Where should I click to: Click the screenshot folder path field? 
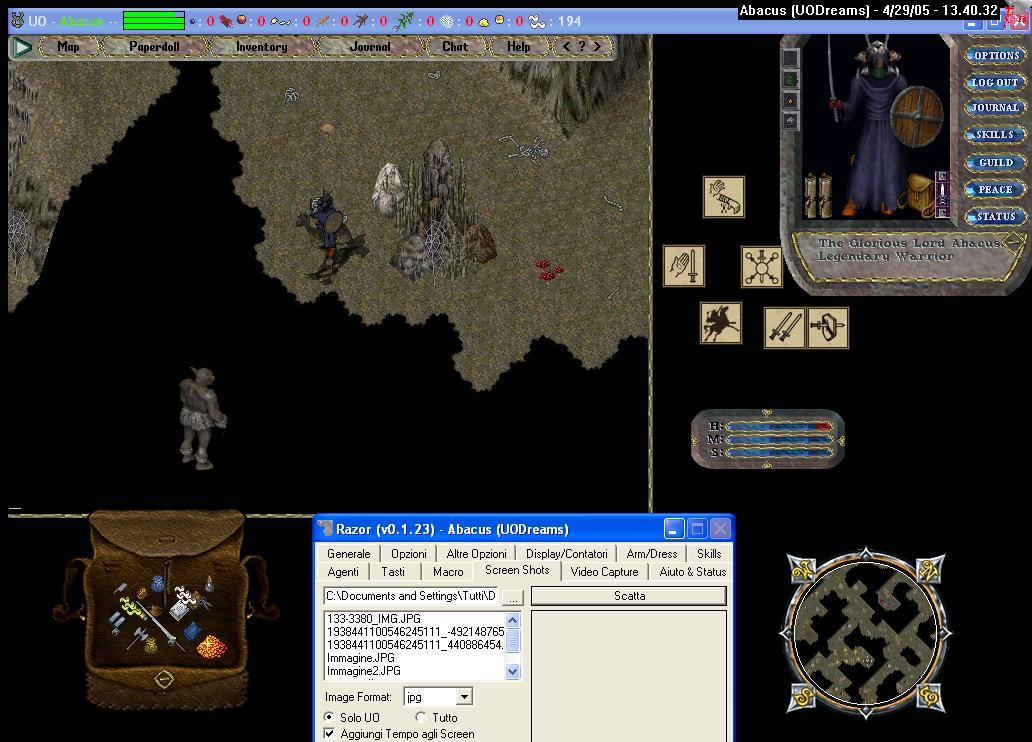pyautogui.click(x=411, y=596)
